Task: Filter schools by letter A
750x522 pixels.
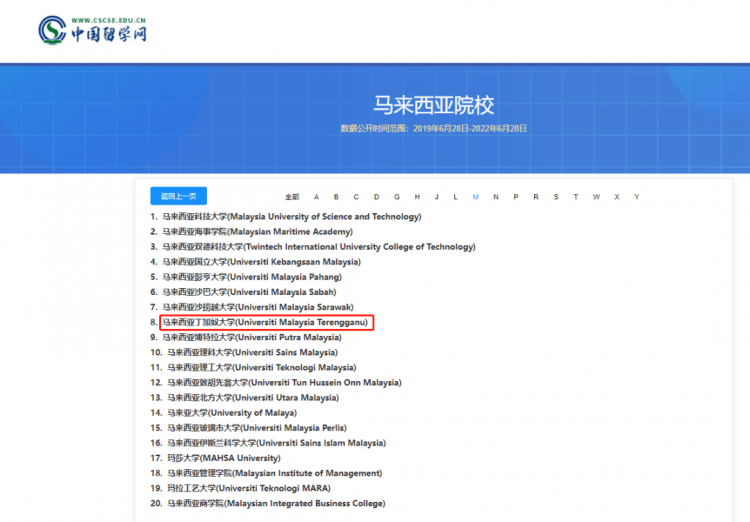Action: 316,197
